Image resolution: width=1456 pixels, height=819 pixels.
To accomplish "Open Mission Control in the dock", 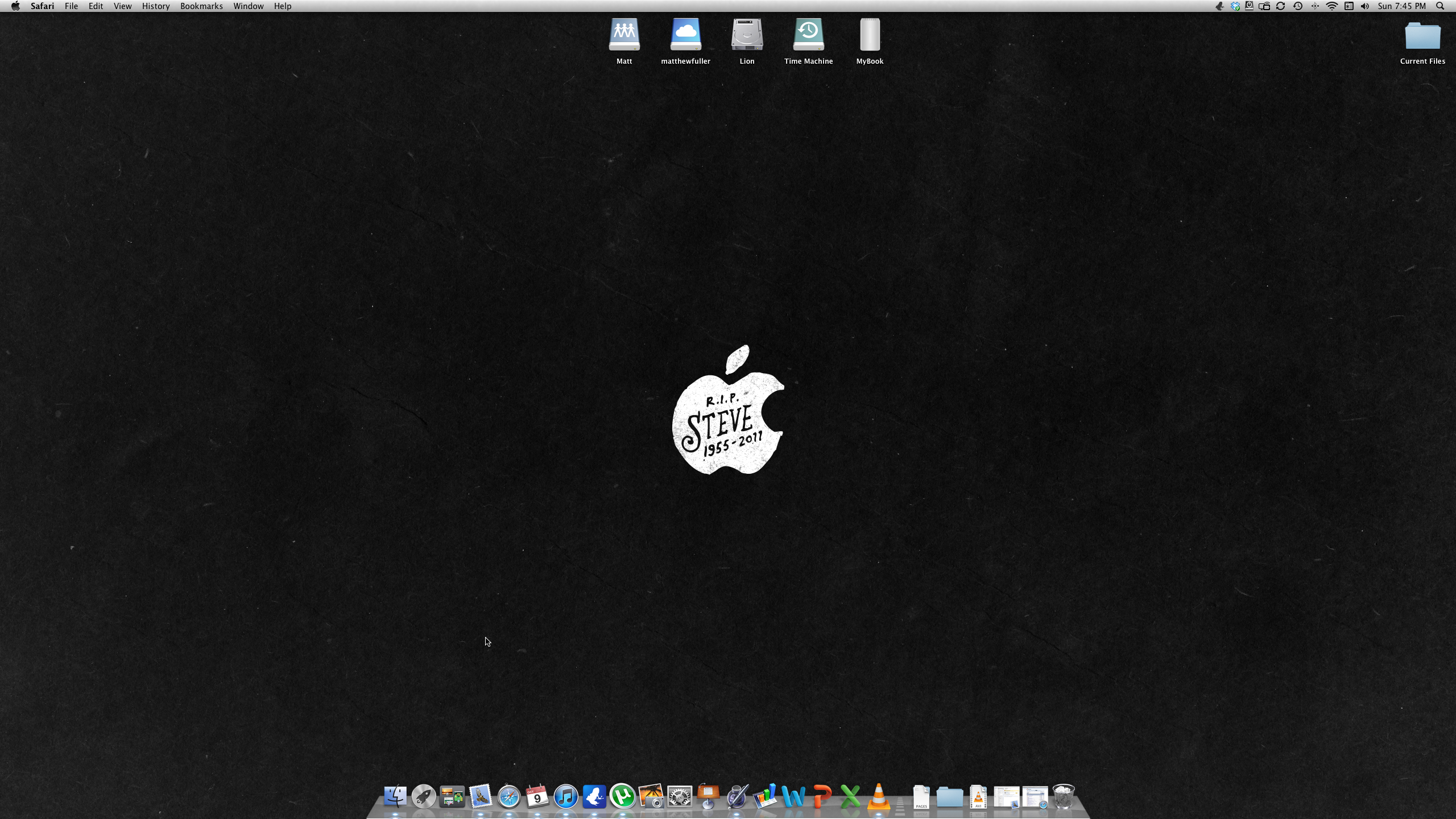I will point(452,796).
